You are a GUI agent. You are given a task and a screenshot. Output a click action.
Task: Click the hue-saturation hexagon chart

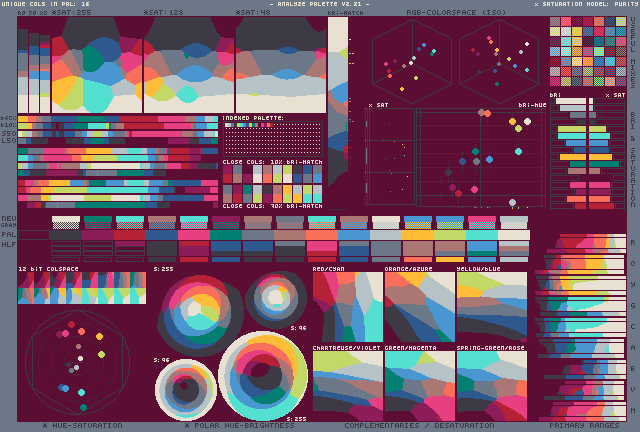78,362
